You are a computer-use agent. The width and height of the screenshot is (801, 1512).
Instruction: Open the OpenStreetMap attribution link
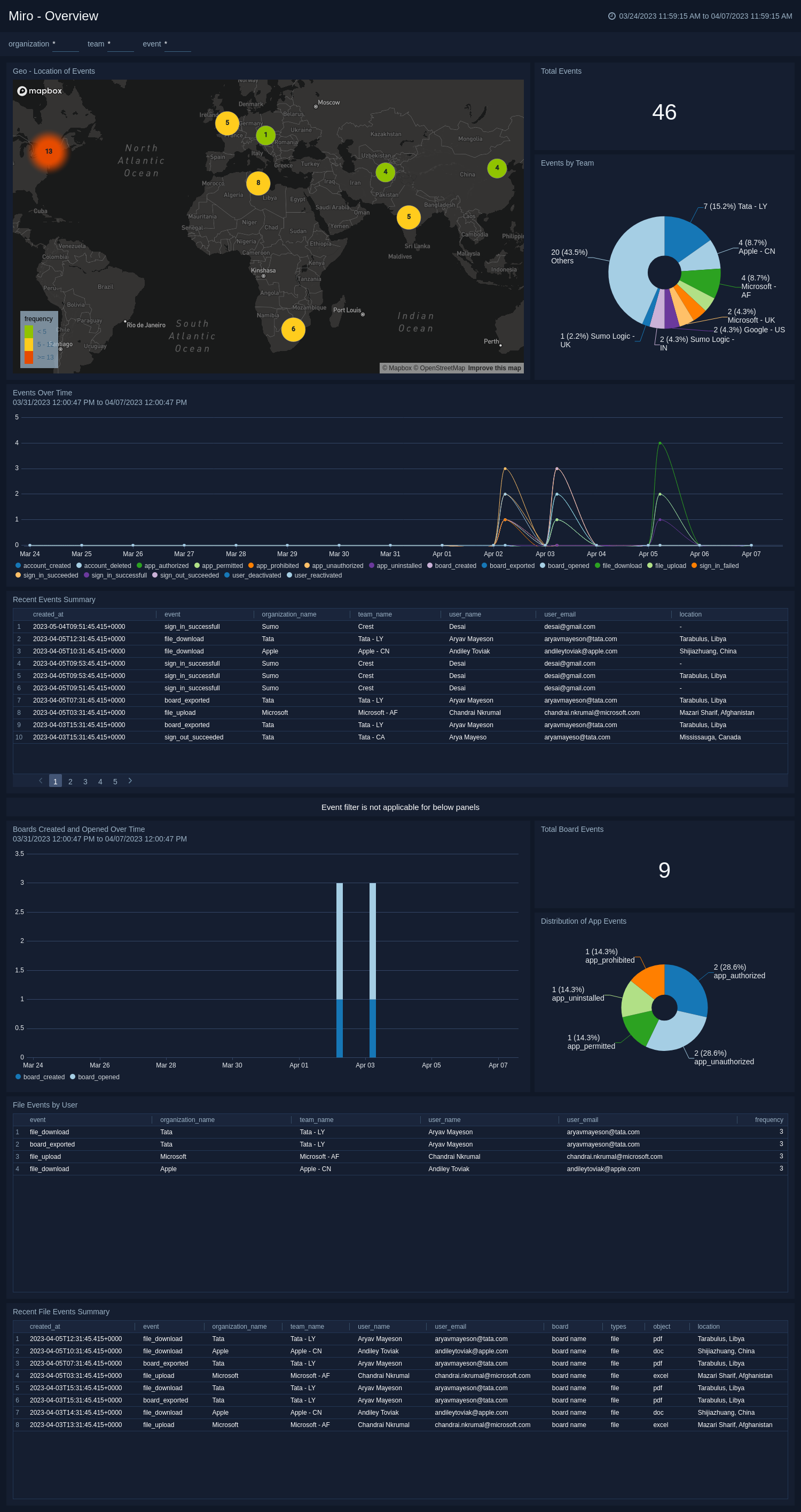coord(439,368)
